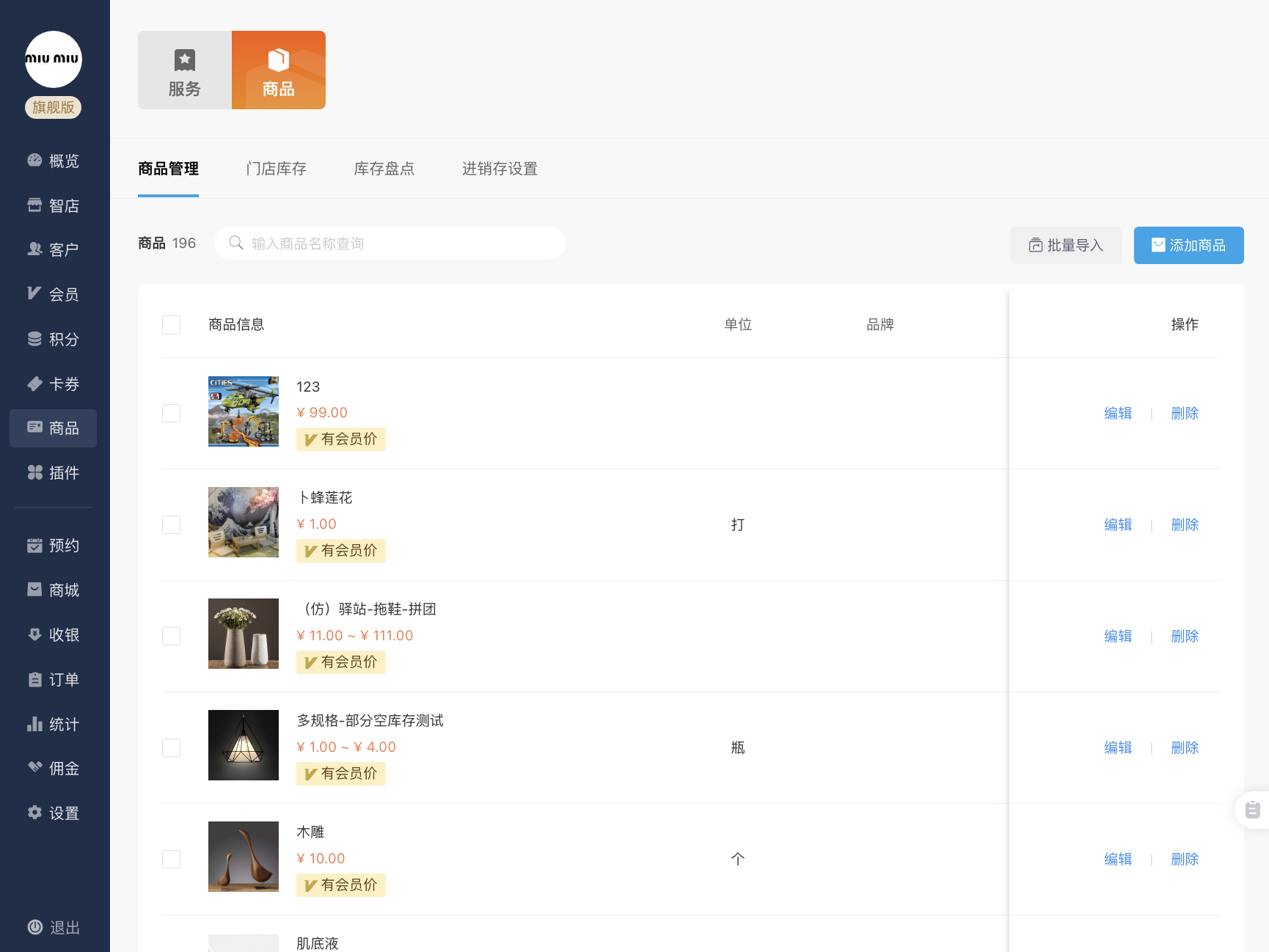The height and width of the screenshot is (952, 1269).
Task: Select the orange 商品 category tile
Action: tap(279, 70)
